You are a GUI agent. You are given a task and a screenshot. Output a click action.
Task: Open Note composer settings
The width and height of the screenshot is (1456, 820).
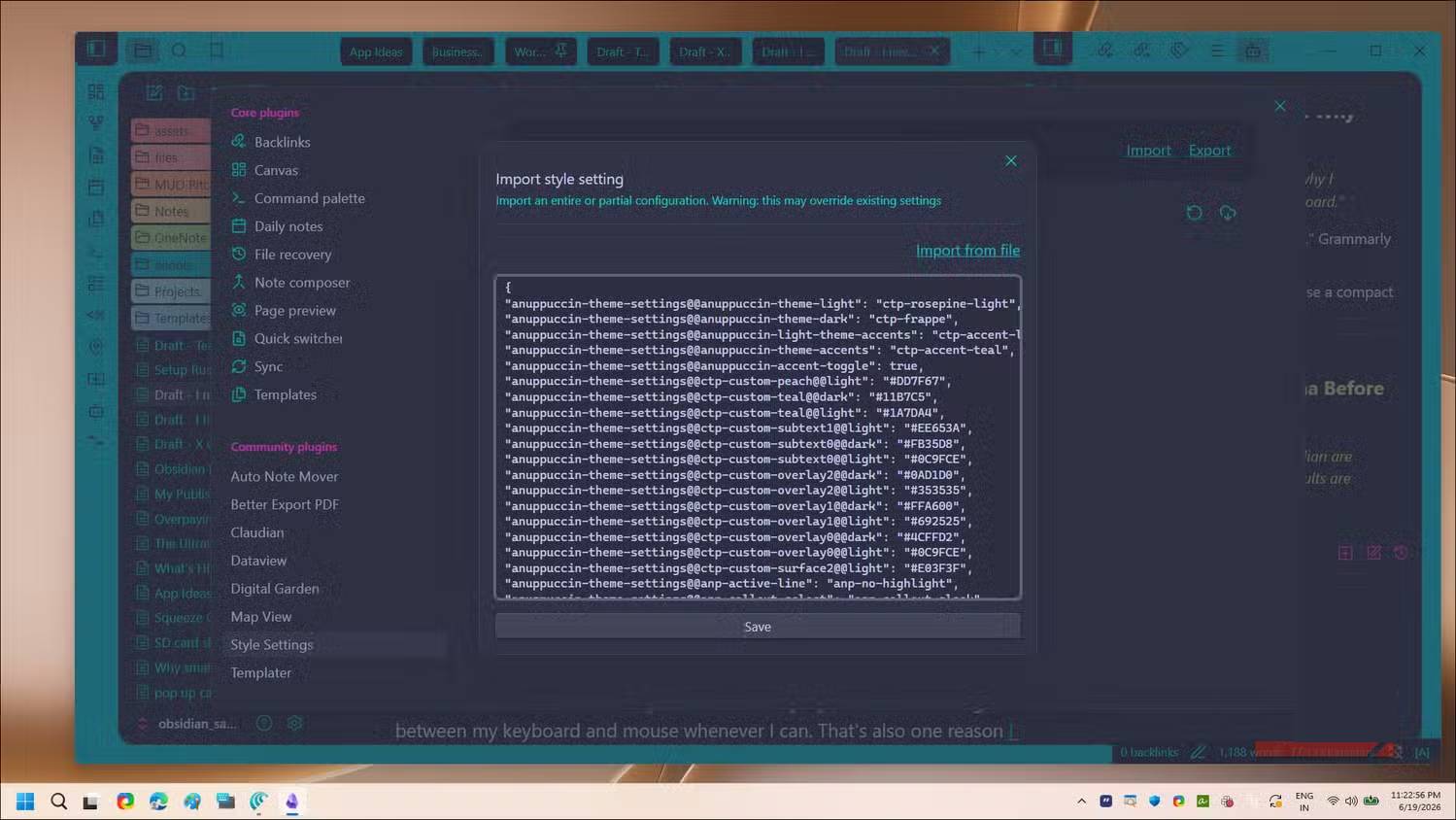pyautogui.click(x=302, y=283)
